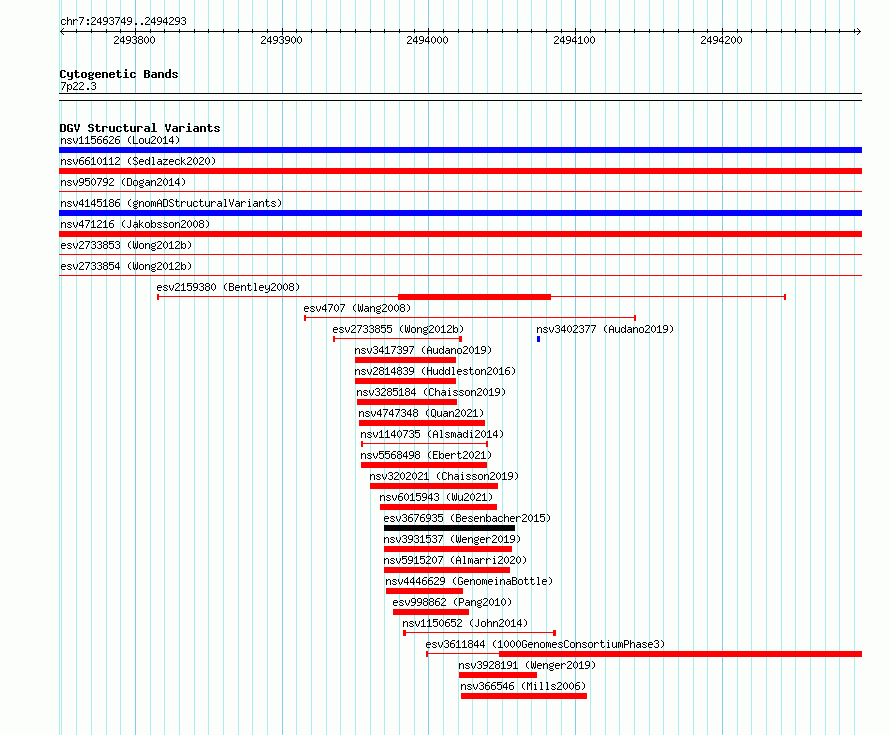Click the nsv3931537 (Wenger2019) variant label
The image size is (890, 735).
tap(452, 539)
